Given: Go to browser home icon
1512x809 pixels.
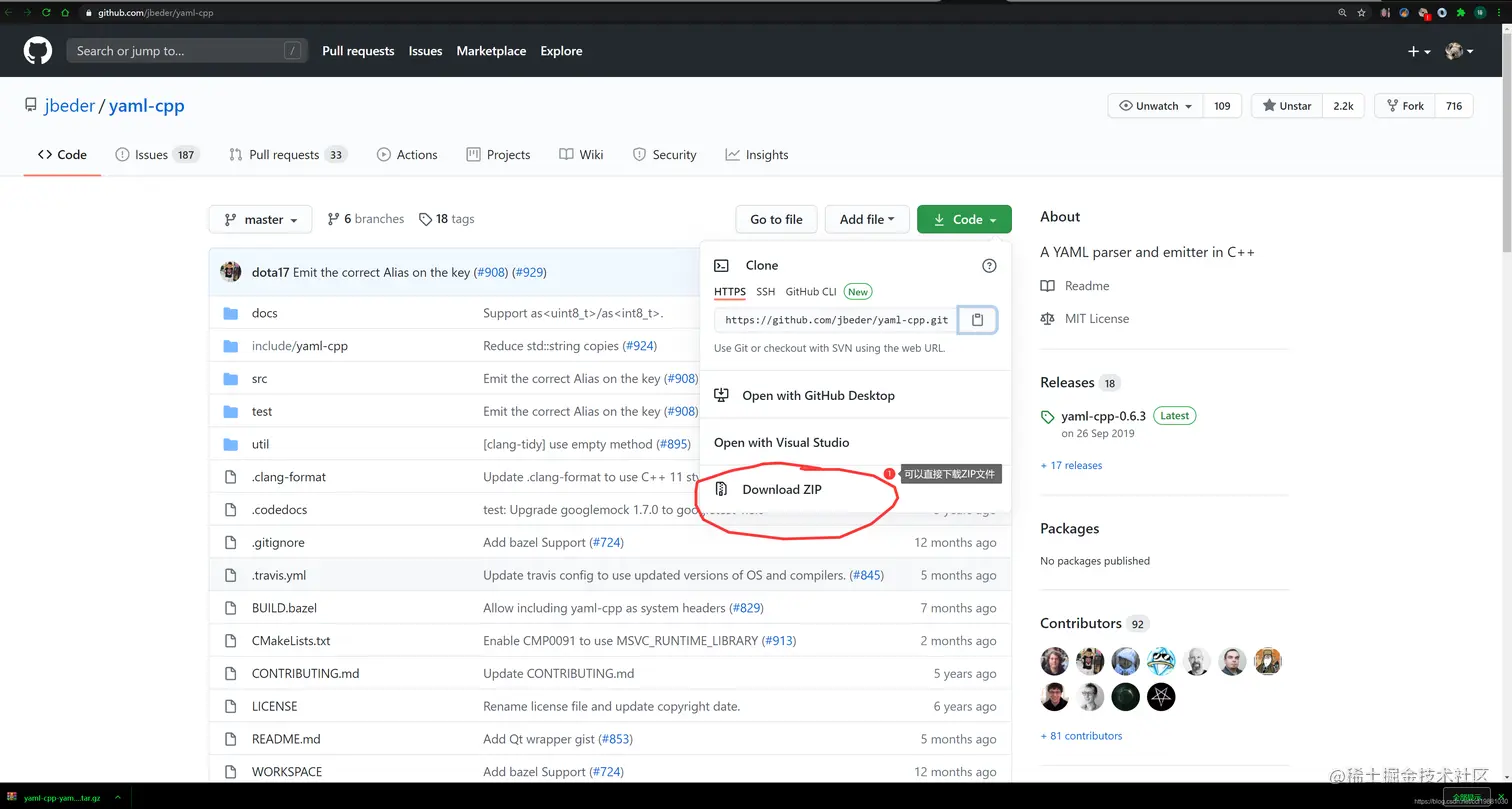Looking at the screenshot, I should click(65, 13).
